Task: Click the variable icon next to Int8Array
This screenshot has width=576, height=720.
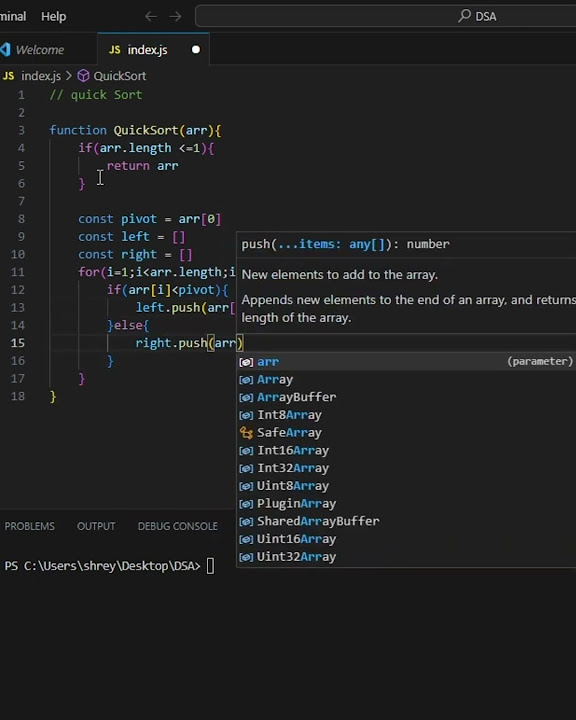Action: pos(246,415)
